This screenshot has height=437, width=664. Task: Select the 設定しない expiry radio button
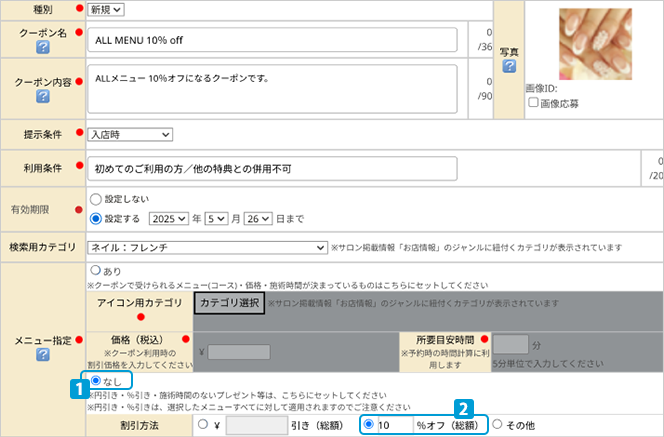coord(96,199)
